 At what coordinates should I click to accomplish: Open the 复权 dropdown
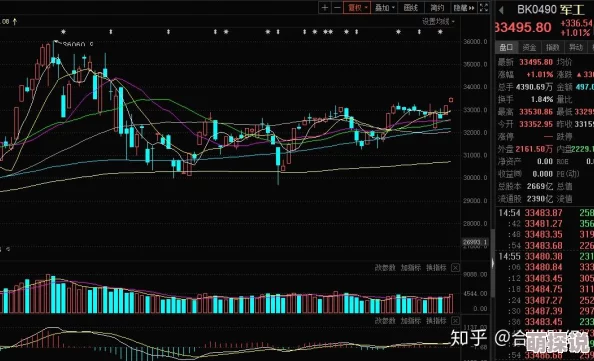pyautogui.click(x=357, y=8)
